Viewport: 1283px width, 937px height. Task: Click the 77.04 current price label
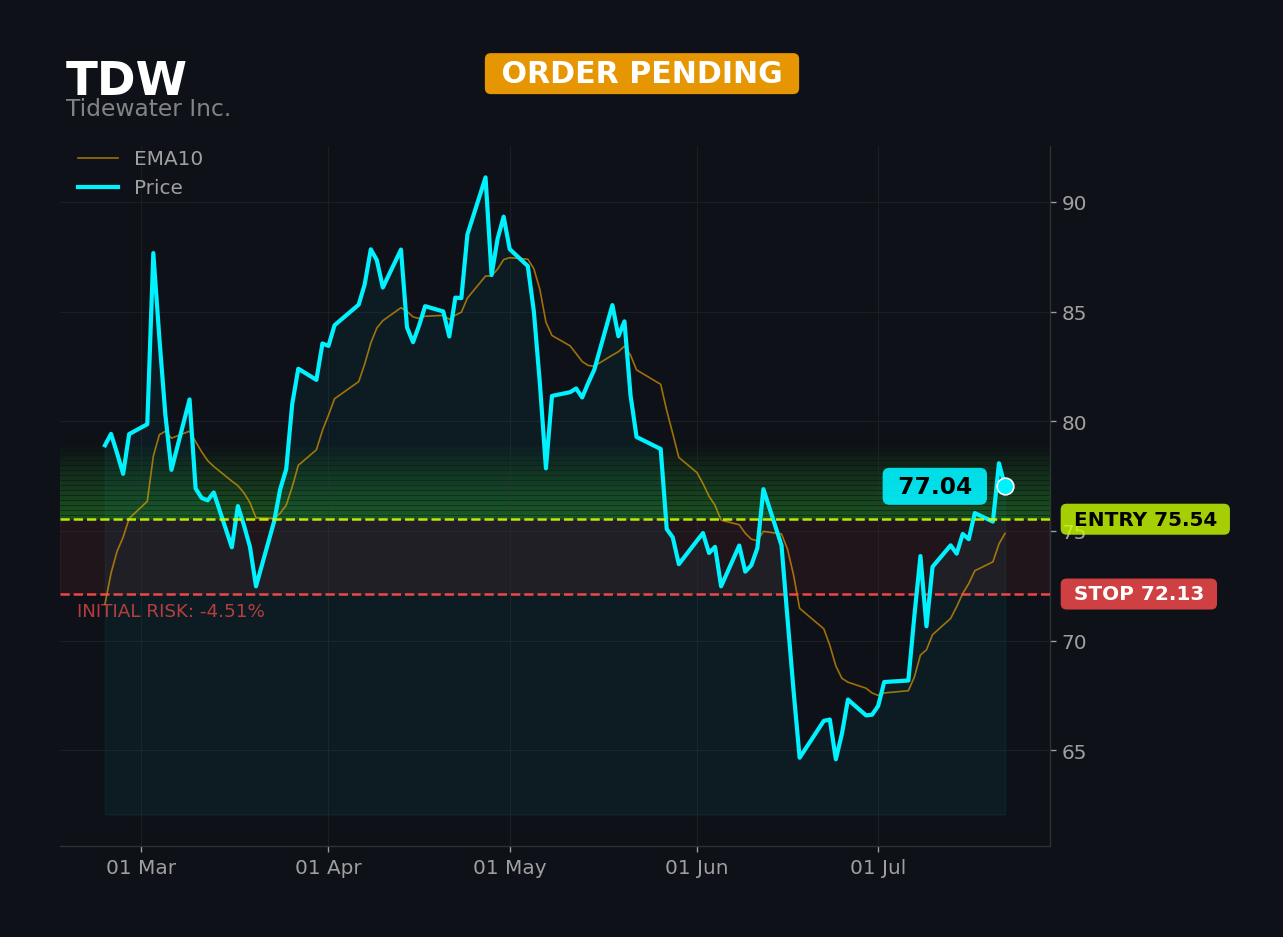click(x=934, y=487)
